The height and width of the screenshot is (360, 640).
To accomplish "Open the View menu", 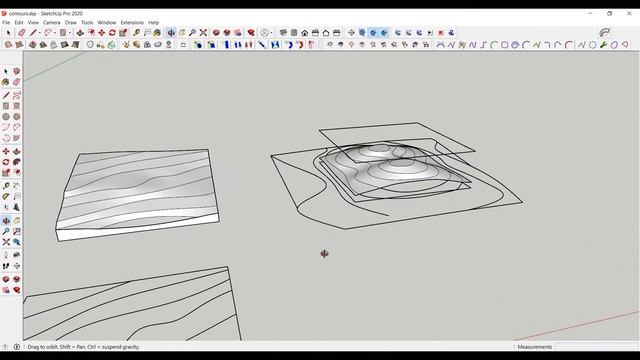I will [33, 22].
